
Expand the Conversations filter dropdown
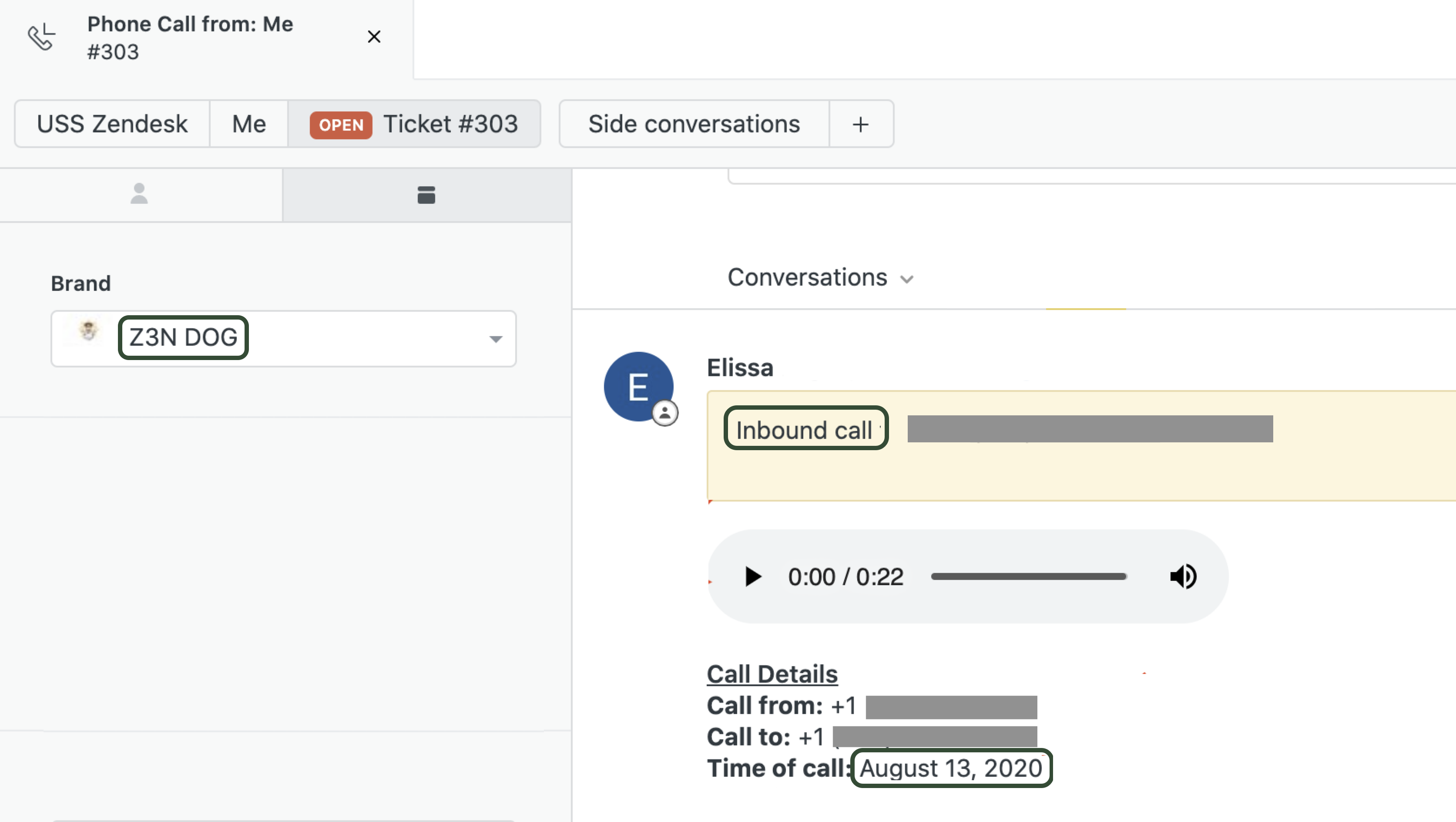point(907,278)
